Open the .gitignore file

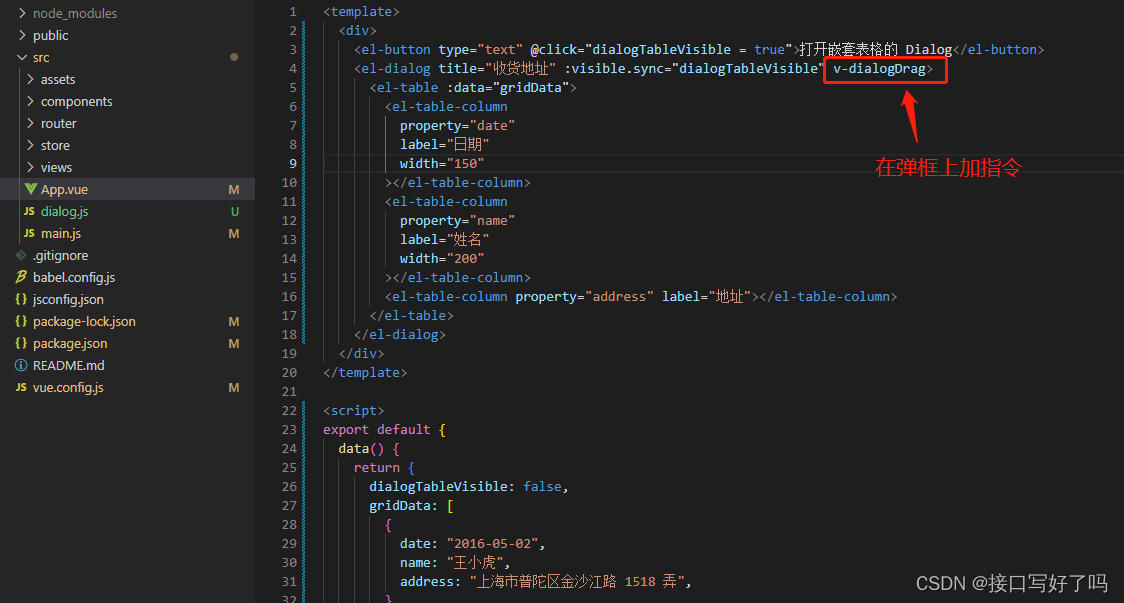click(61, 255)
